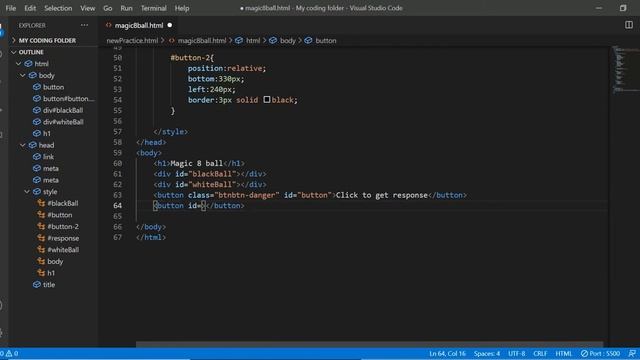Viewport: 640px width, 360px height.
Task: Click html element icon in outline
Action: [28, 64]
